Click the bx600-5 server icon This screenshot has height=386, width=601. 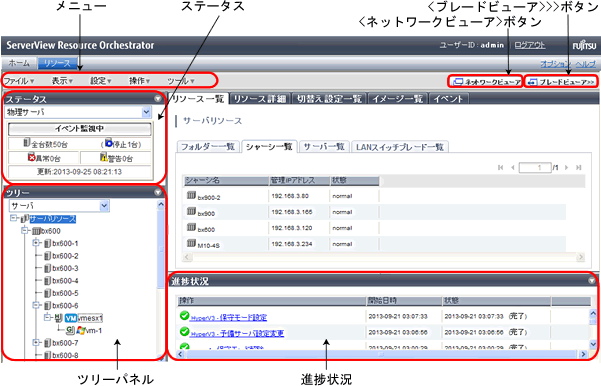coord(48,293)
